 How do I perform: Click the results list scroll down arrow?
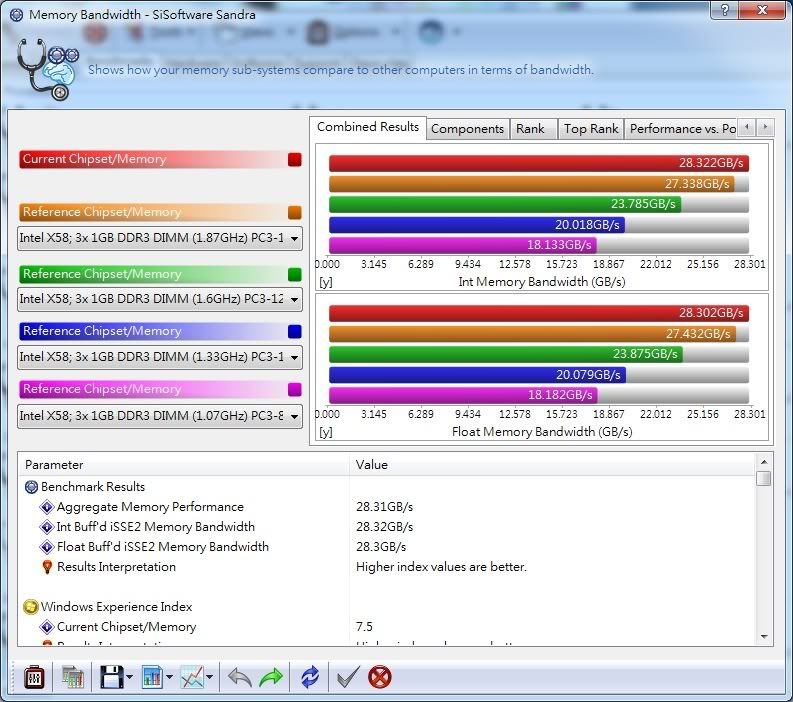(764, 637)
